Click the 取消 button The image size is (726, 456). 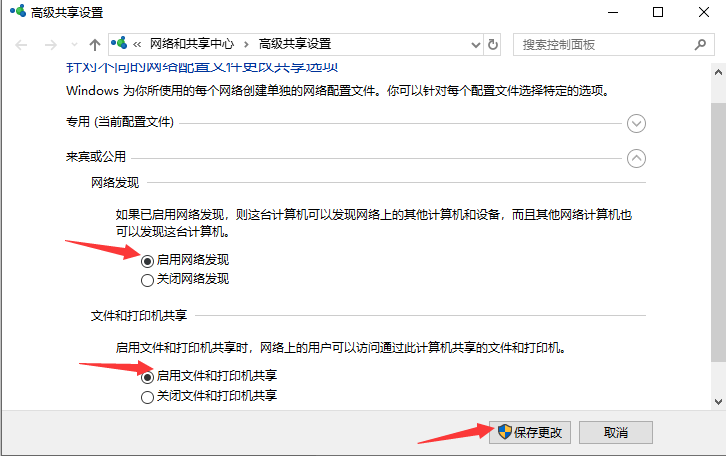pyautogui.click(x=616, y=432)
